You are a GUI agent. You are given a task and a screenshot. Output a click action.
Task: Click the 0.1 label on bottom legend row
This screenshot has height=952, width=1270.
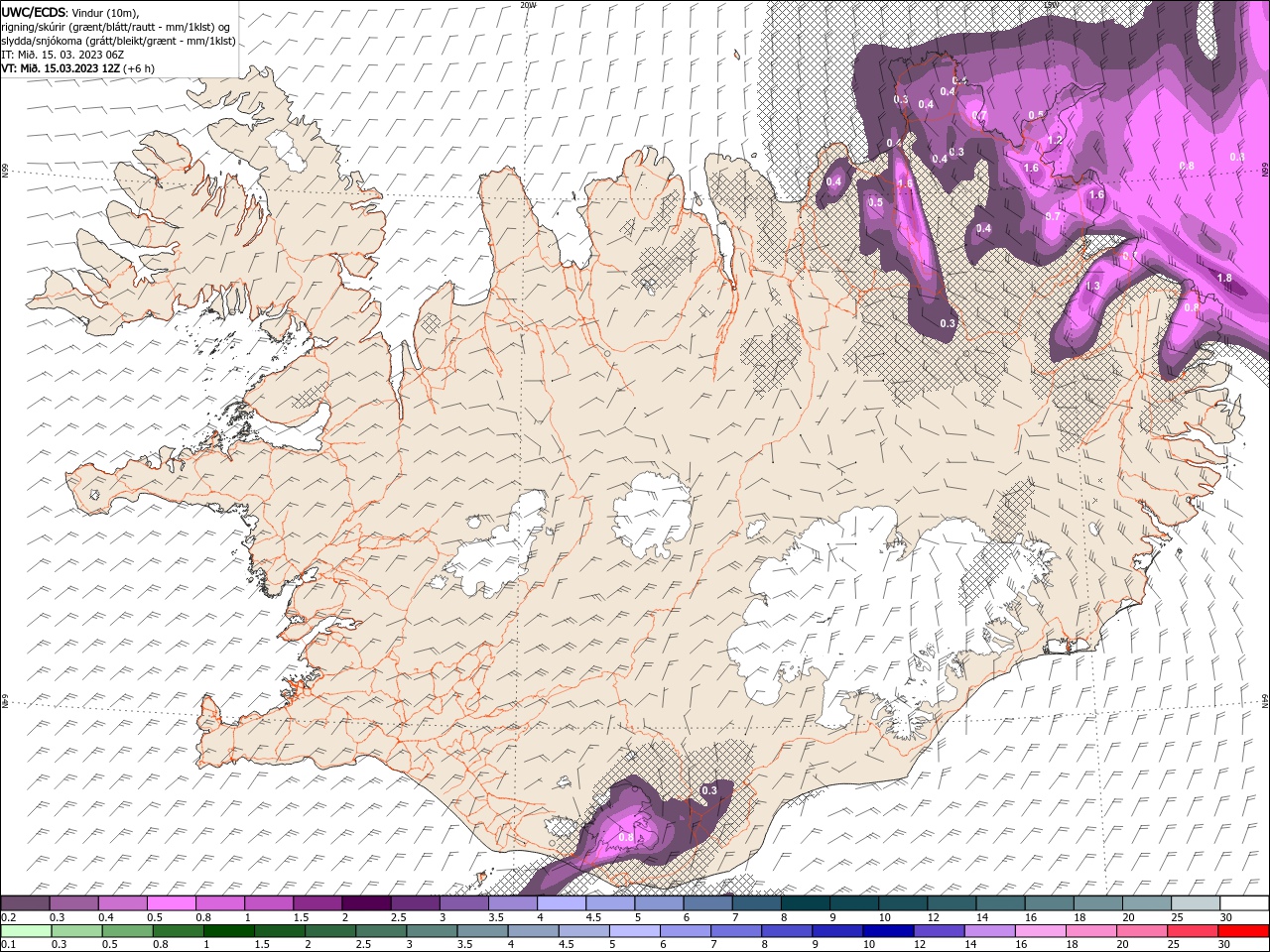pyautogui.click(x=9, y=945)
